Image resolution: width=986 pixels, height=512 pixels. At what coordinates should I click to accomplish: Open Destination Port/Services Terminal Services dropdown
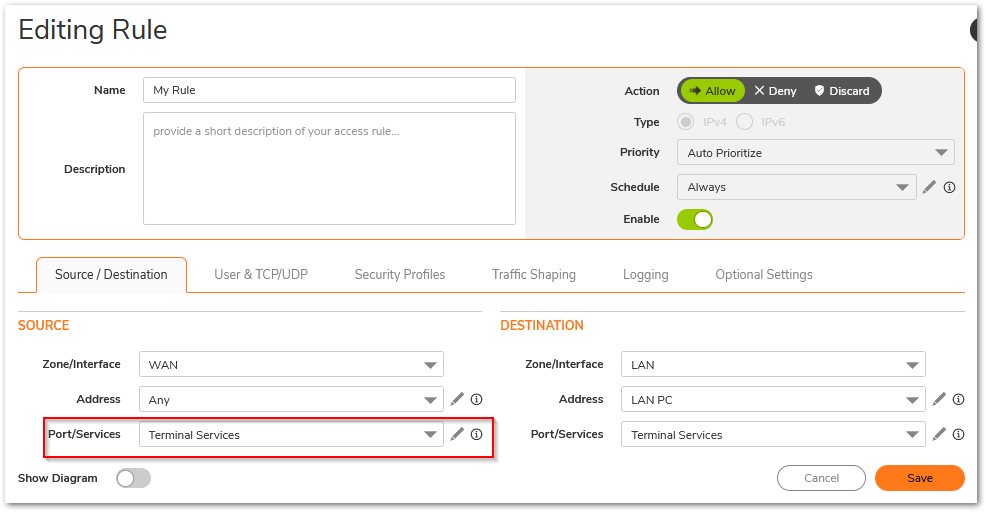[x=773, y=435]
